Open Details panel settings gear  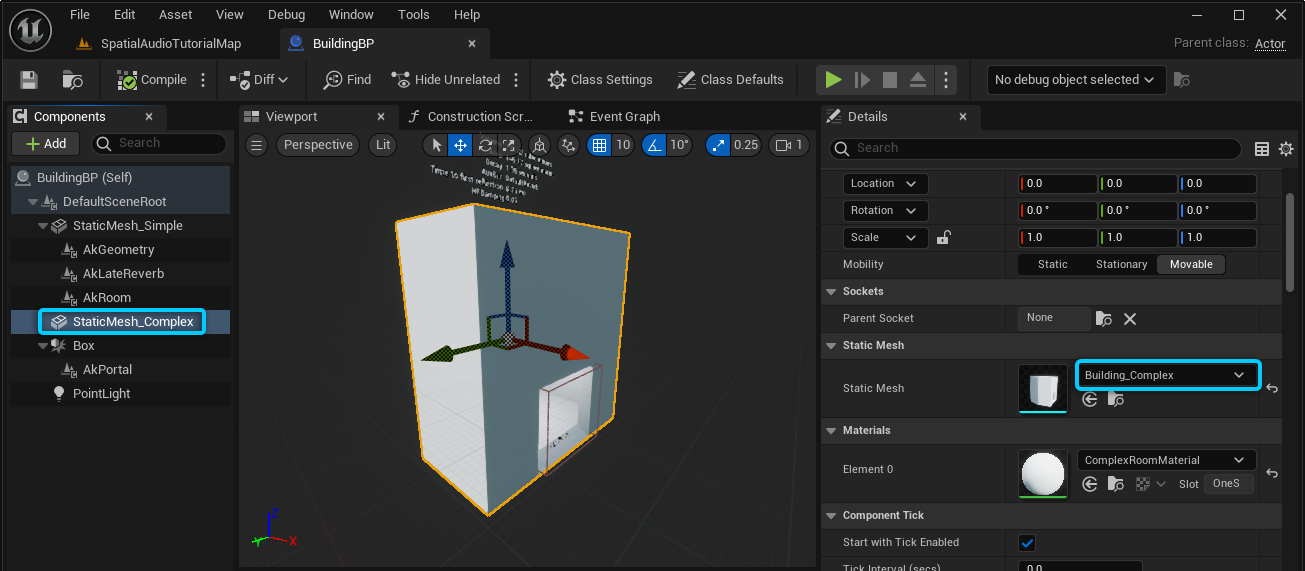click(1286, 148)
